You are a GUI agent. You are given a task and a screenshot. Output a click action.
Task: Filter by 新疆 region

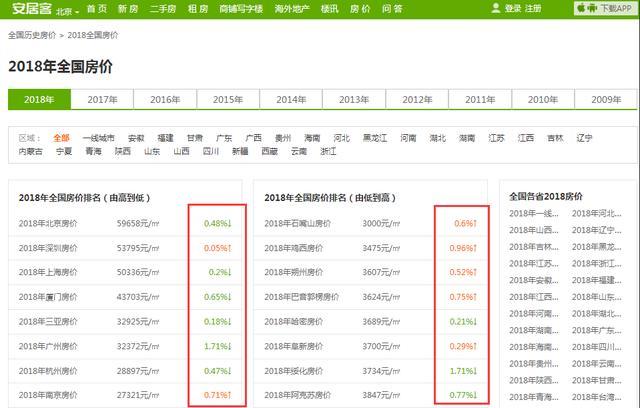[240, 151]
